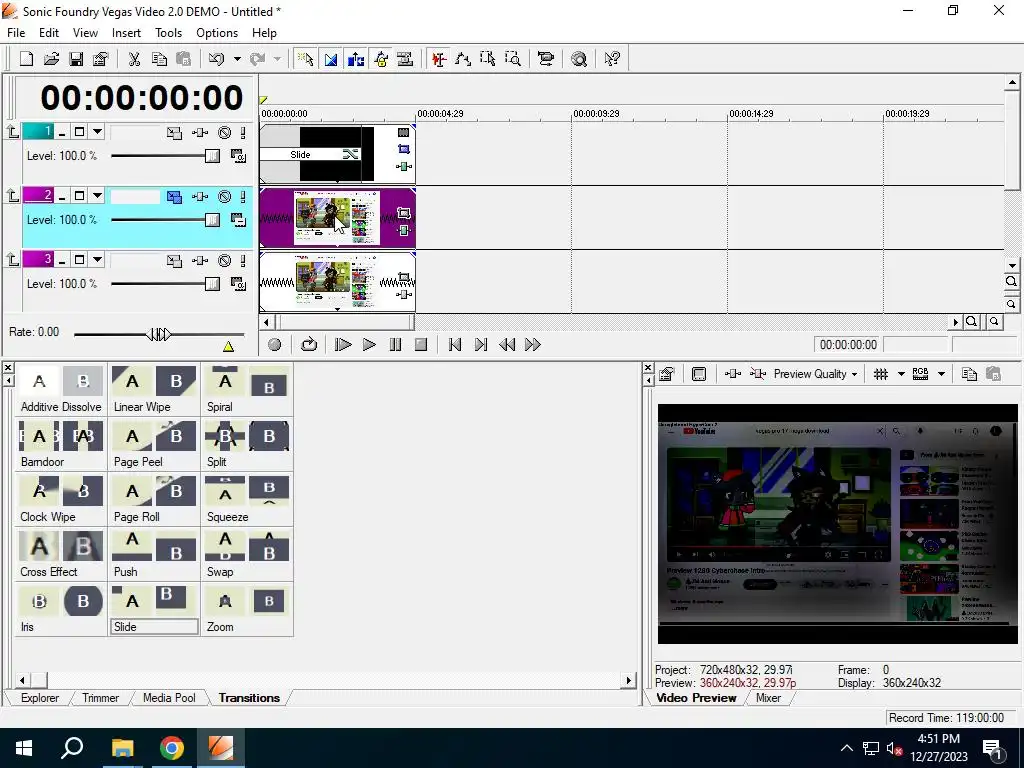The width and height of the screenshot is (1024, 768).
Task: Open track 3 track FX button
Action: tap(200, 261)
